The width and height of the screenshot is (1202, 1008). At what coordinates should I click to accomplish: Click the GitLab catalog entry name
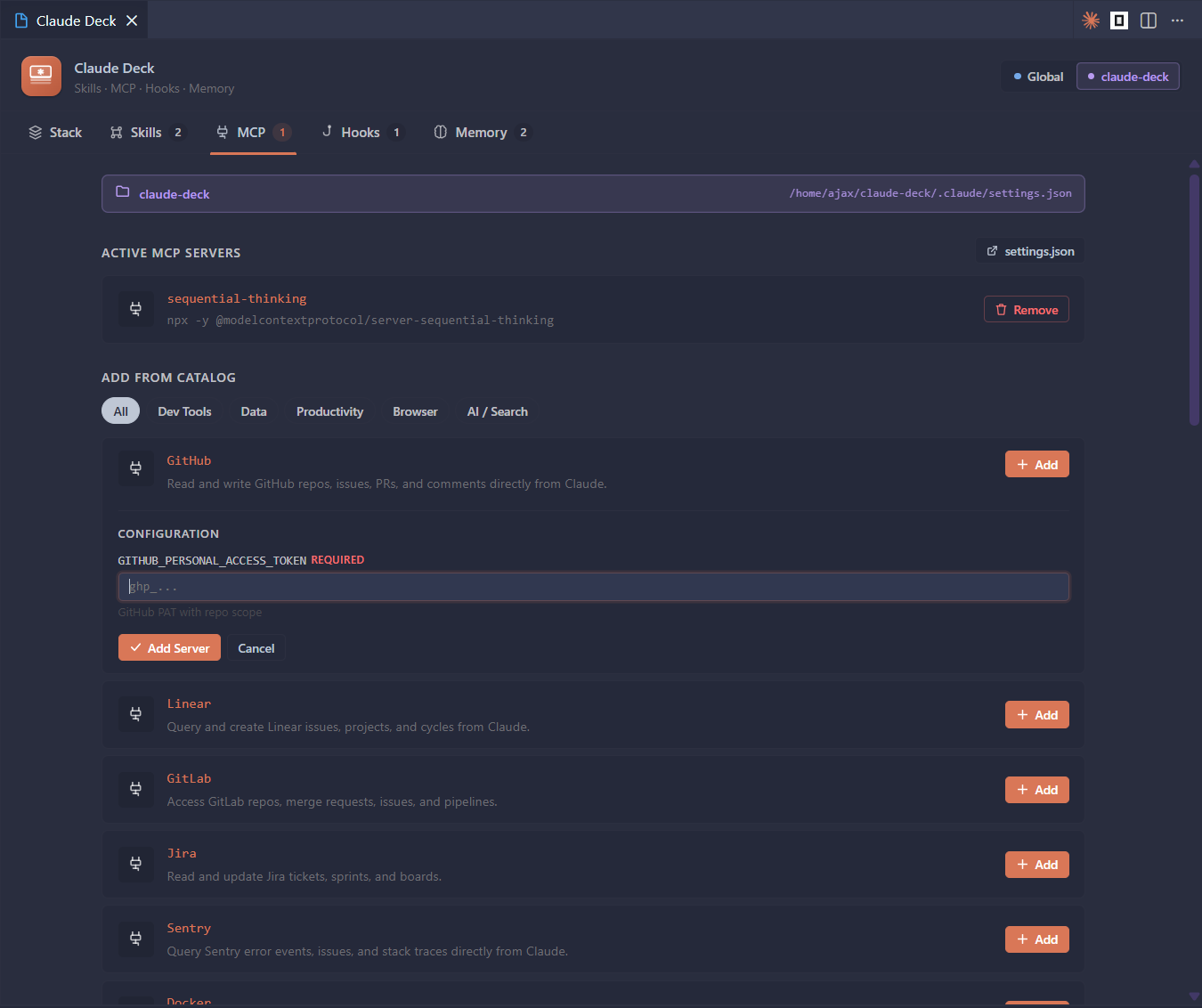[x=189, y=778]
